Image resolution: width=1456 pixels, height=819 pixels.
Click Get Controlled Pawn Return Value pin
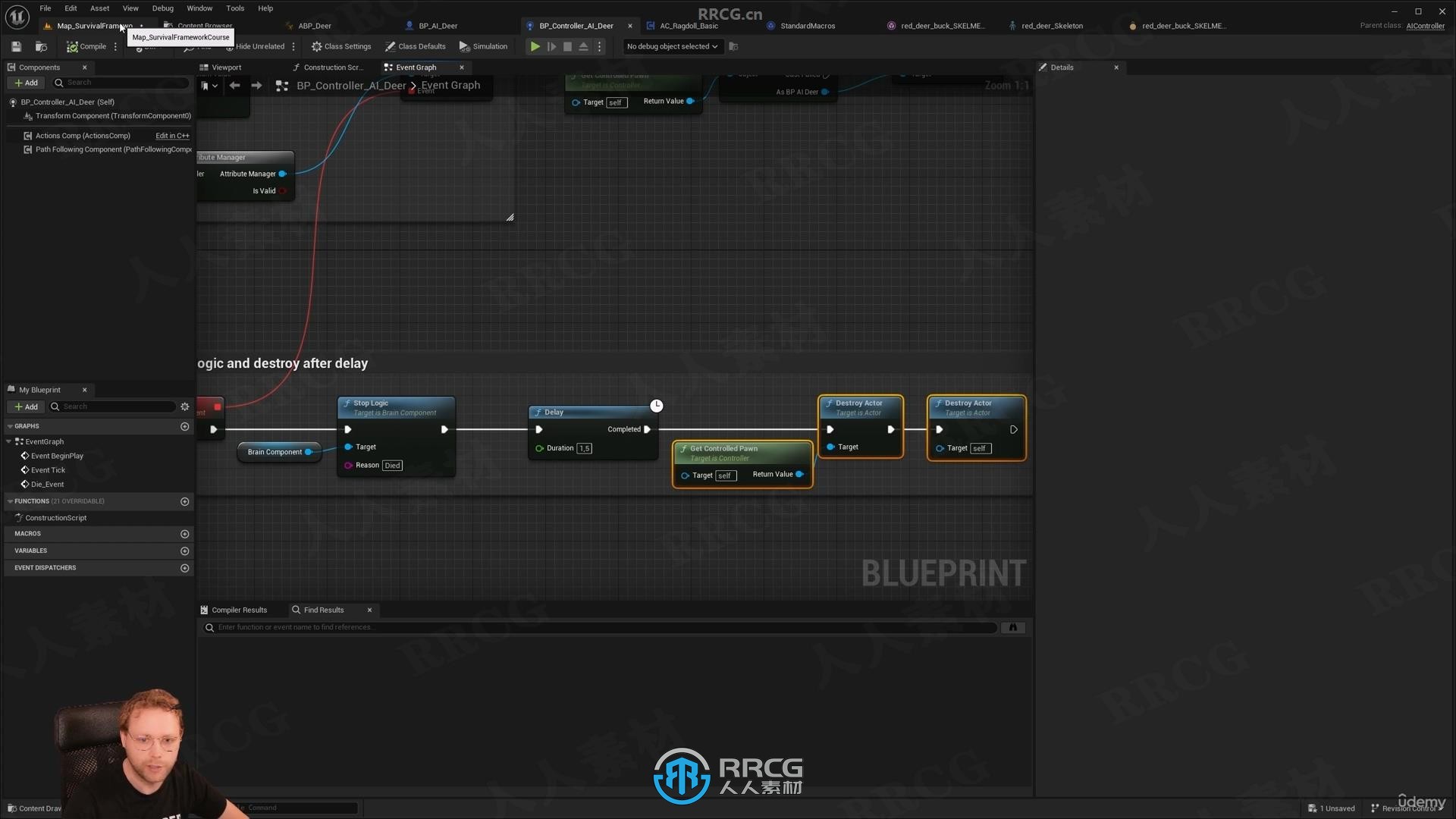pos(799,475)
